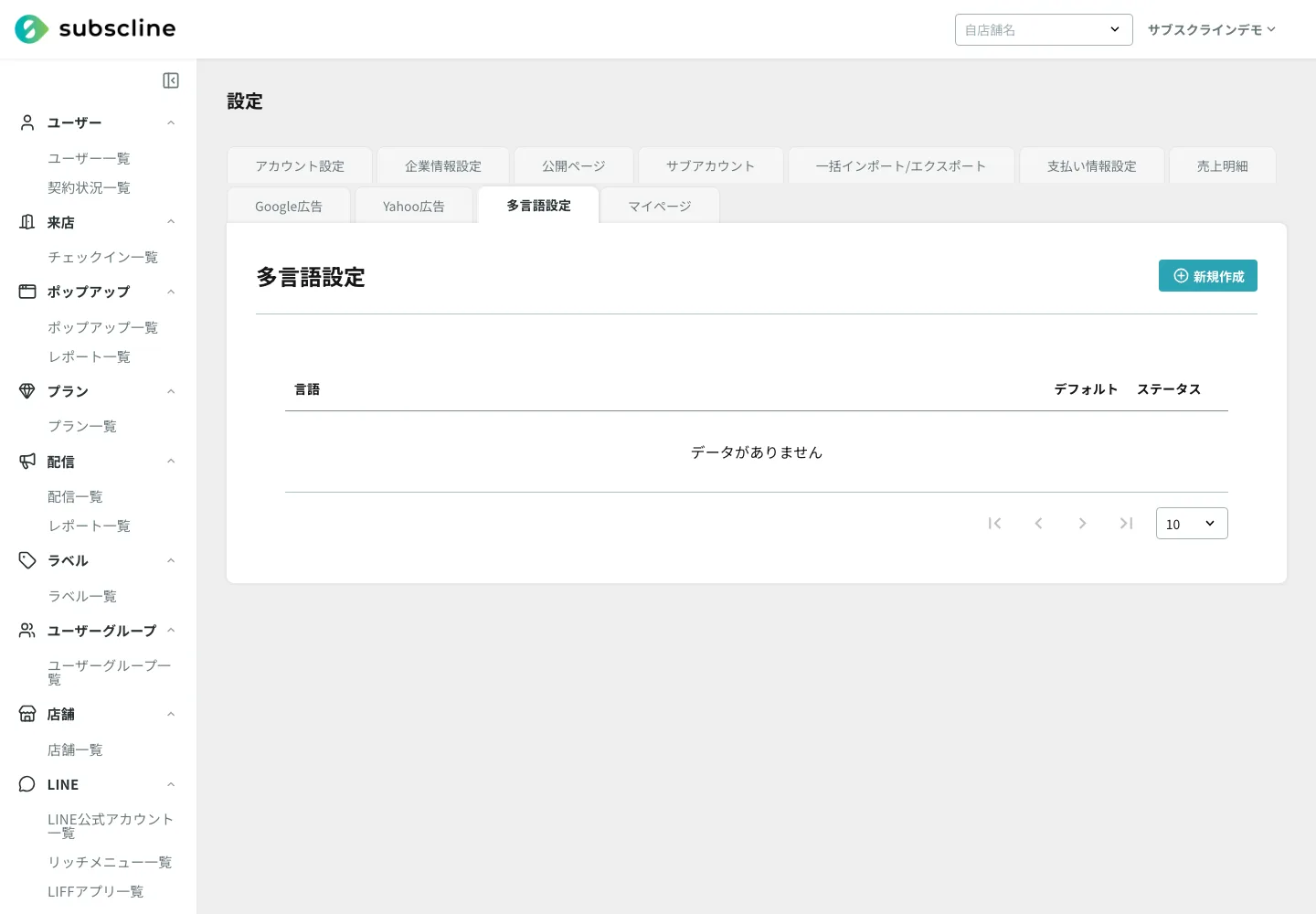Screen dimensions: 1316x914
Task: Select the Google広告 tab
Action: tap(289, 206)
